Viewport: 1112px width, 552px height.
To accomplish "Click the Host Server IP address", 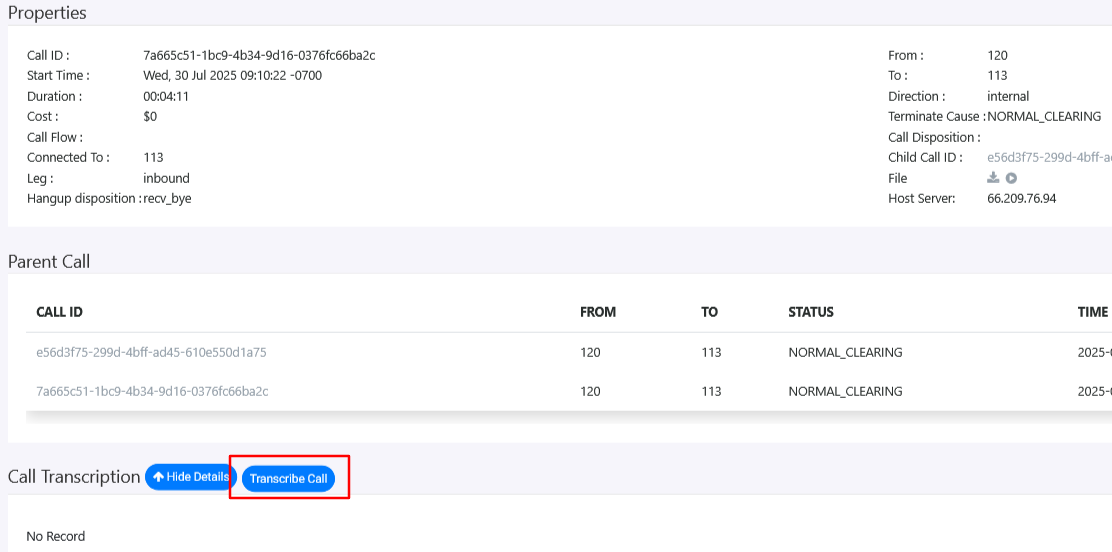I will pos(1021,198).
